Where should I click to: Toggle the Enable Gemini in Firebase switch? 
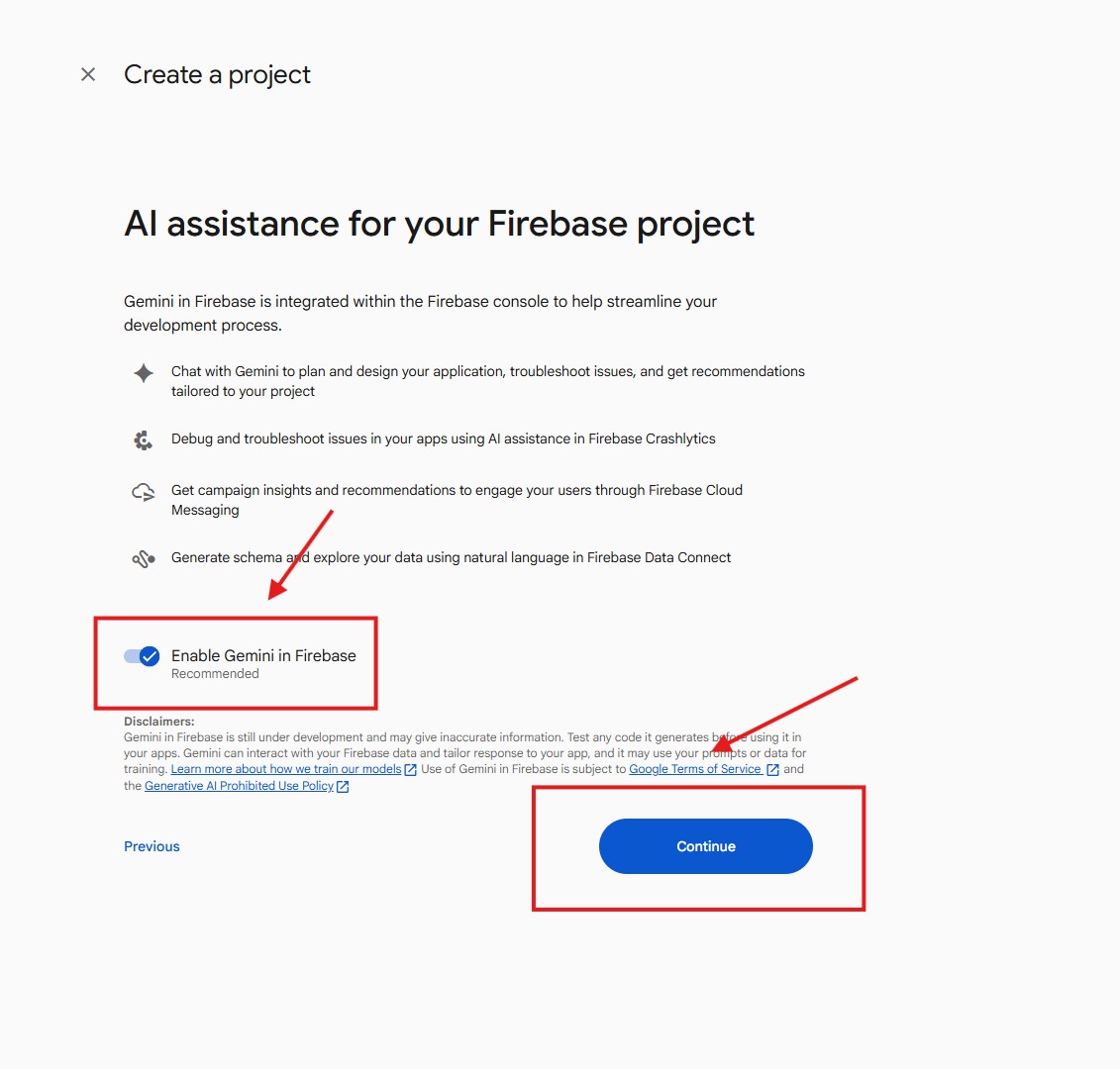pyautogui.click(x=142, y=656)
